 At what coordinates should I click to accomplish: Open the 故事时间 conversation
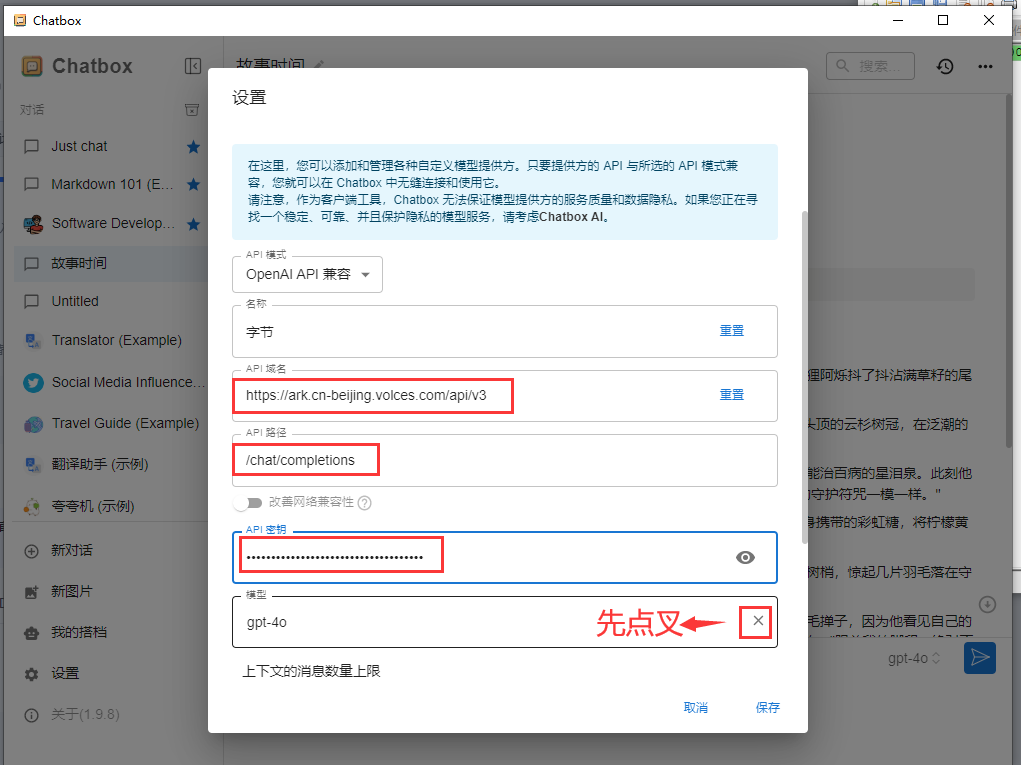point(111,263)
